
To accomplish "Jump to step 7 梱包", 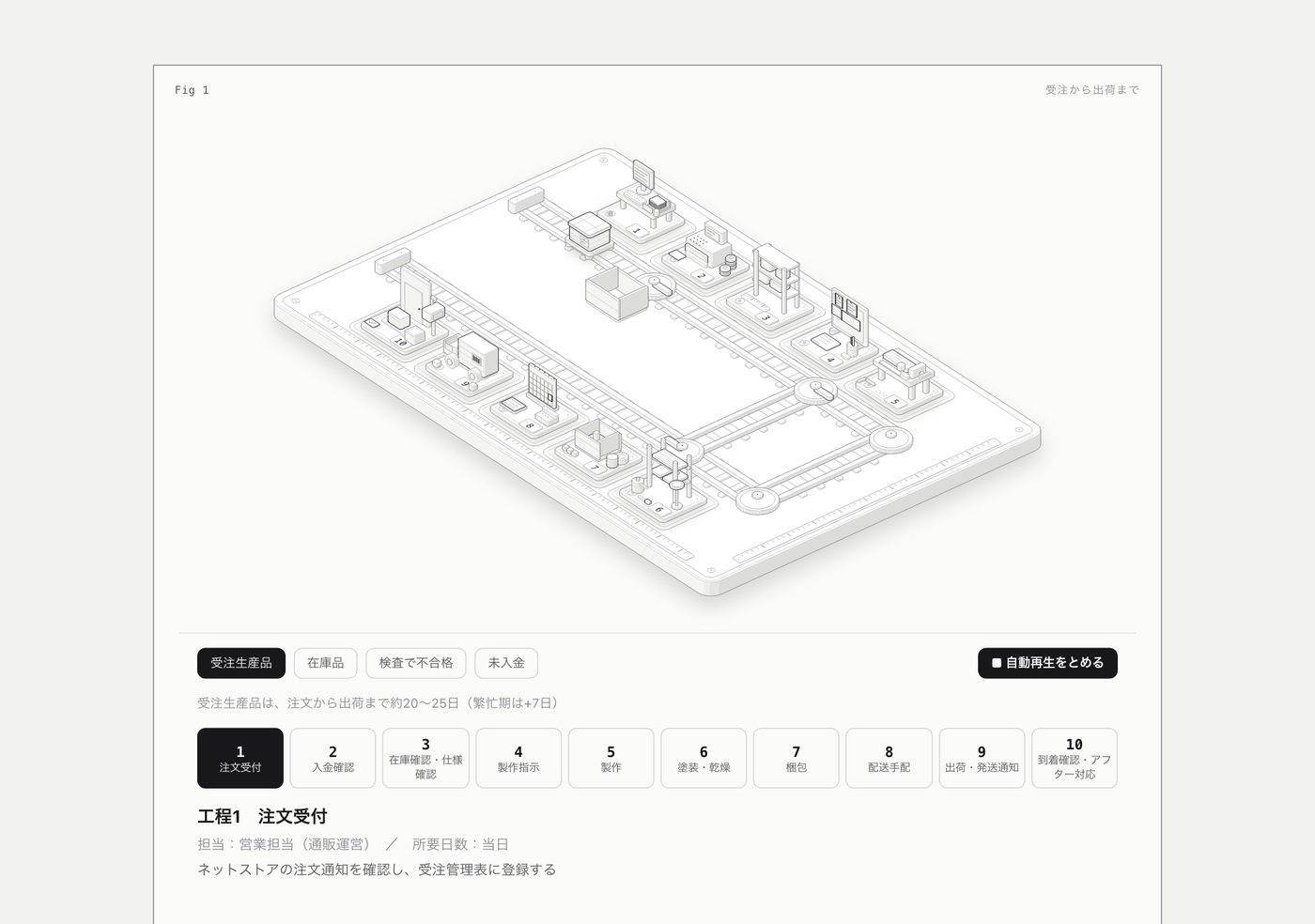I will 797,758.
